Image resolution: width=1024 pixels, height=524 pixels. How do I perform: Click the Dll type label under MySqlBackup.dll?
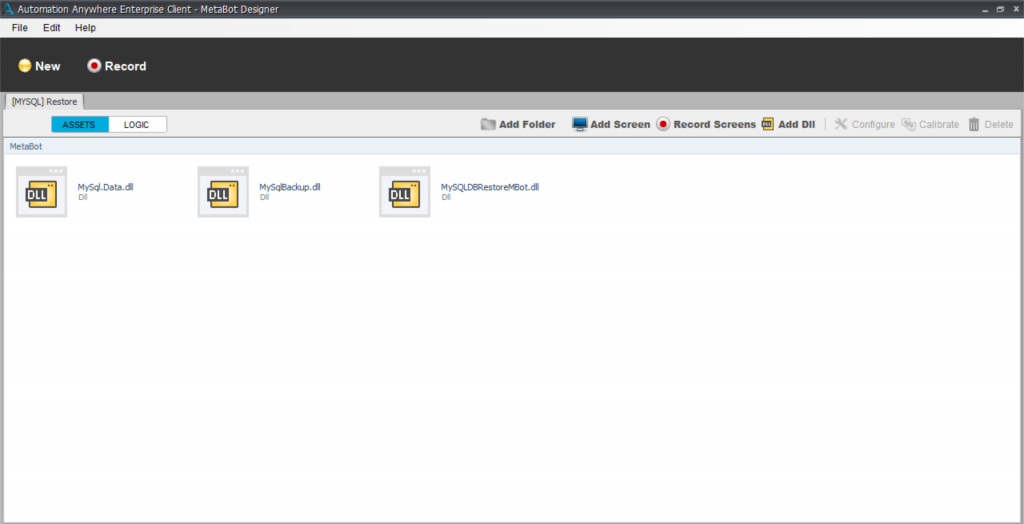(x=264, y=197)
